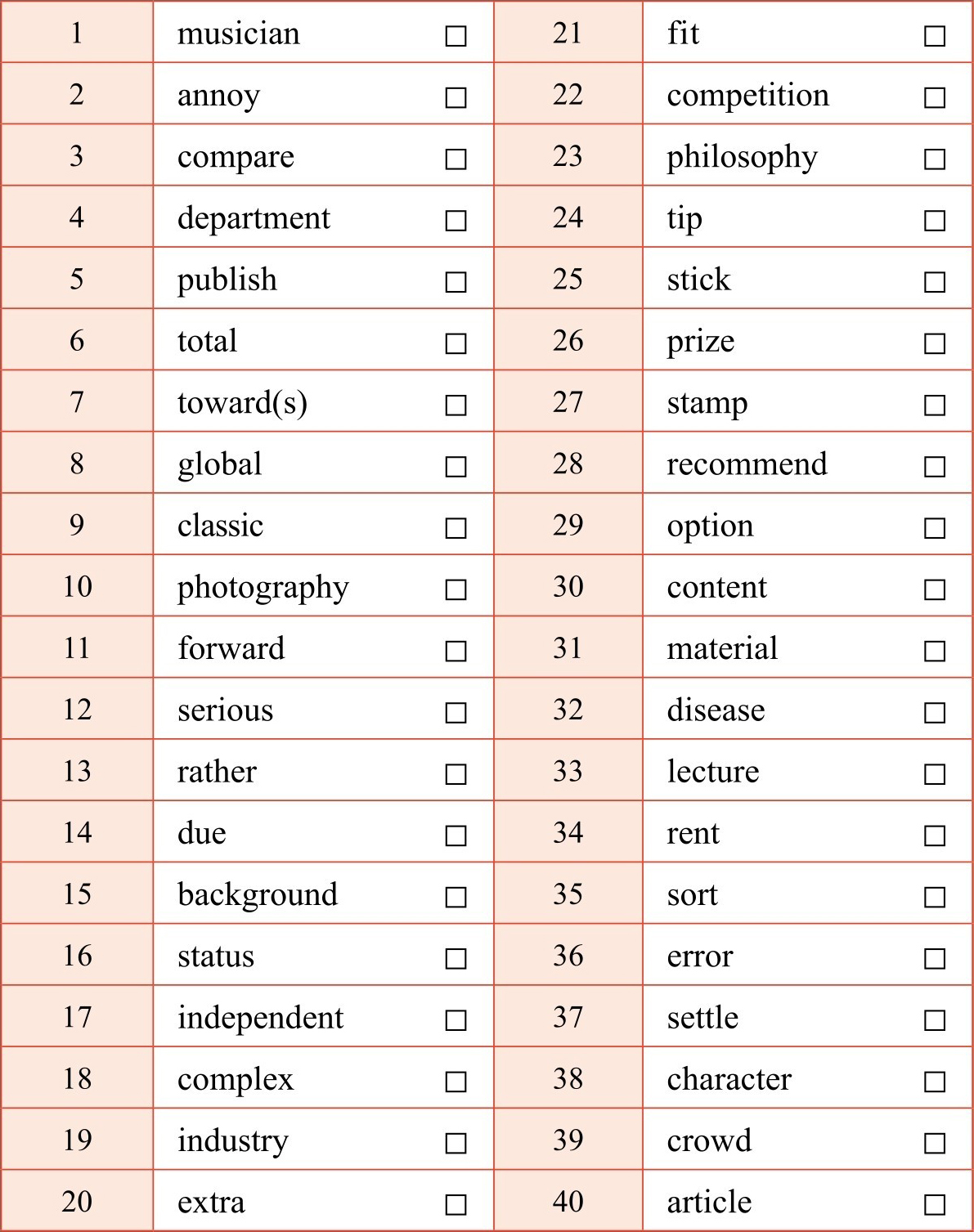Screen dimensions: 974x1232
Task: Check the box next to extra
Action: (456, 1204)
